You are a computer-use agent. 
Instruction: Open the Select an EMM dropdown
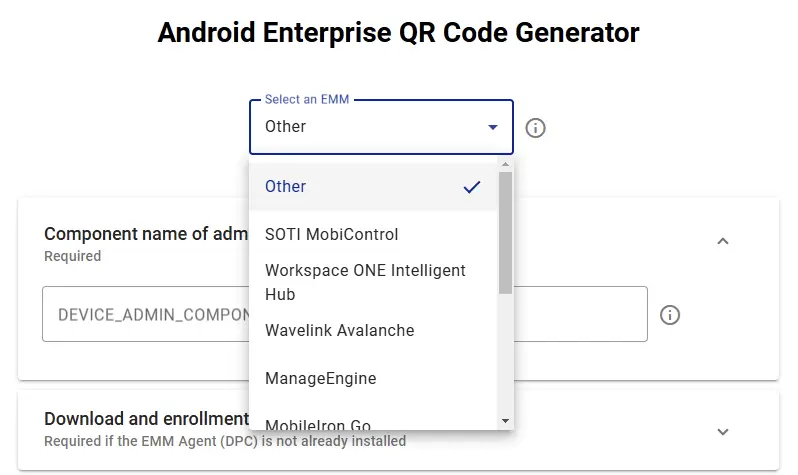coord(381,127)
